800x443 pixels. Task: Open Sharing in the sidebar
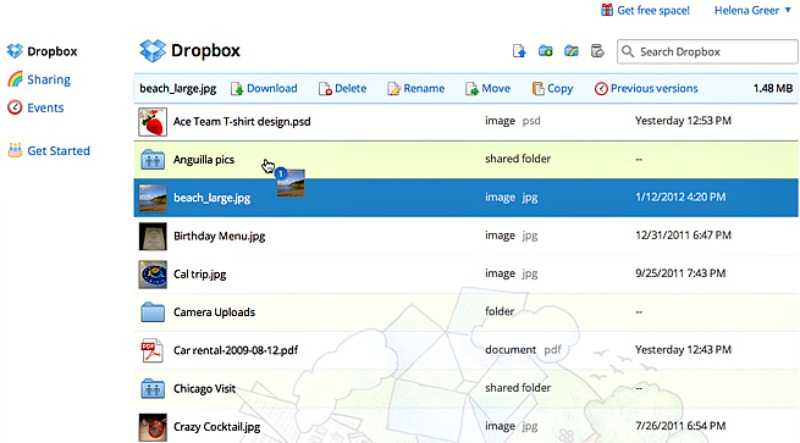tap(48, 79)
